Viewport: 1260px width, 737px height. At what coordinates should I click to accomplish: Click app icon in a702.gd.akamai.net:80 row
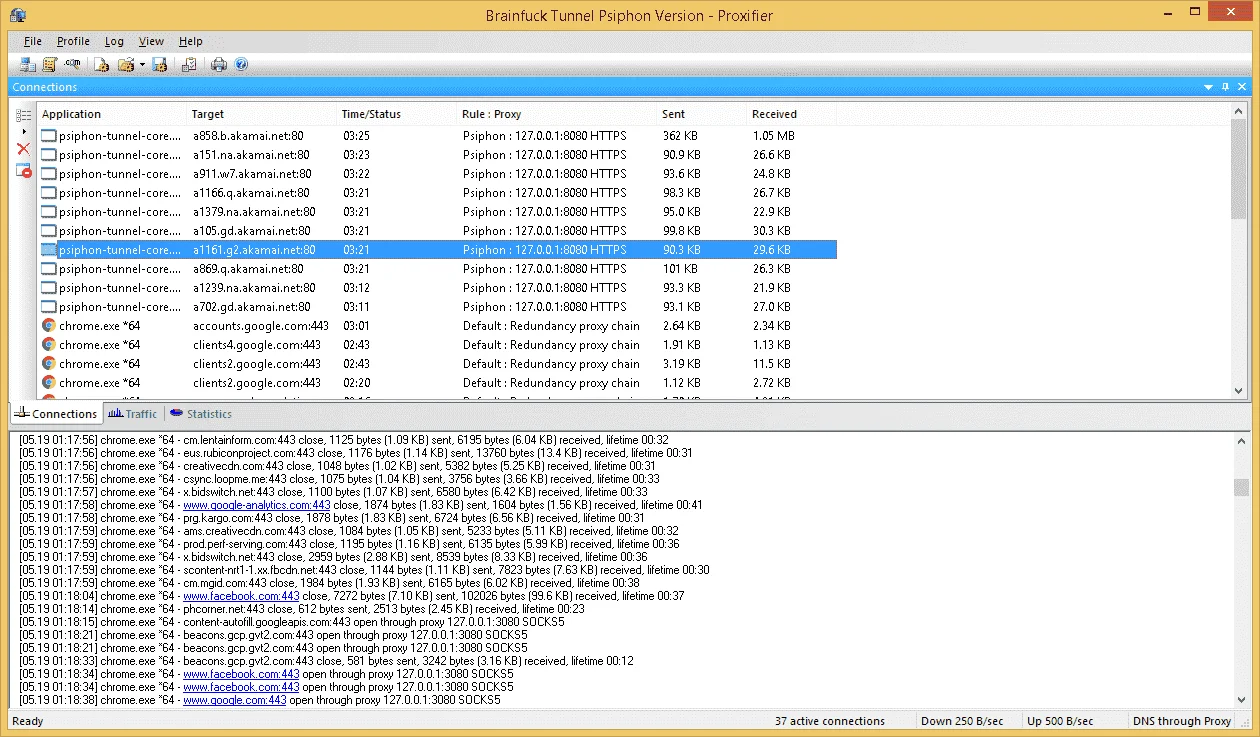(49, 306)
